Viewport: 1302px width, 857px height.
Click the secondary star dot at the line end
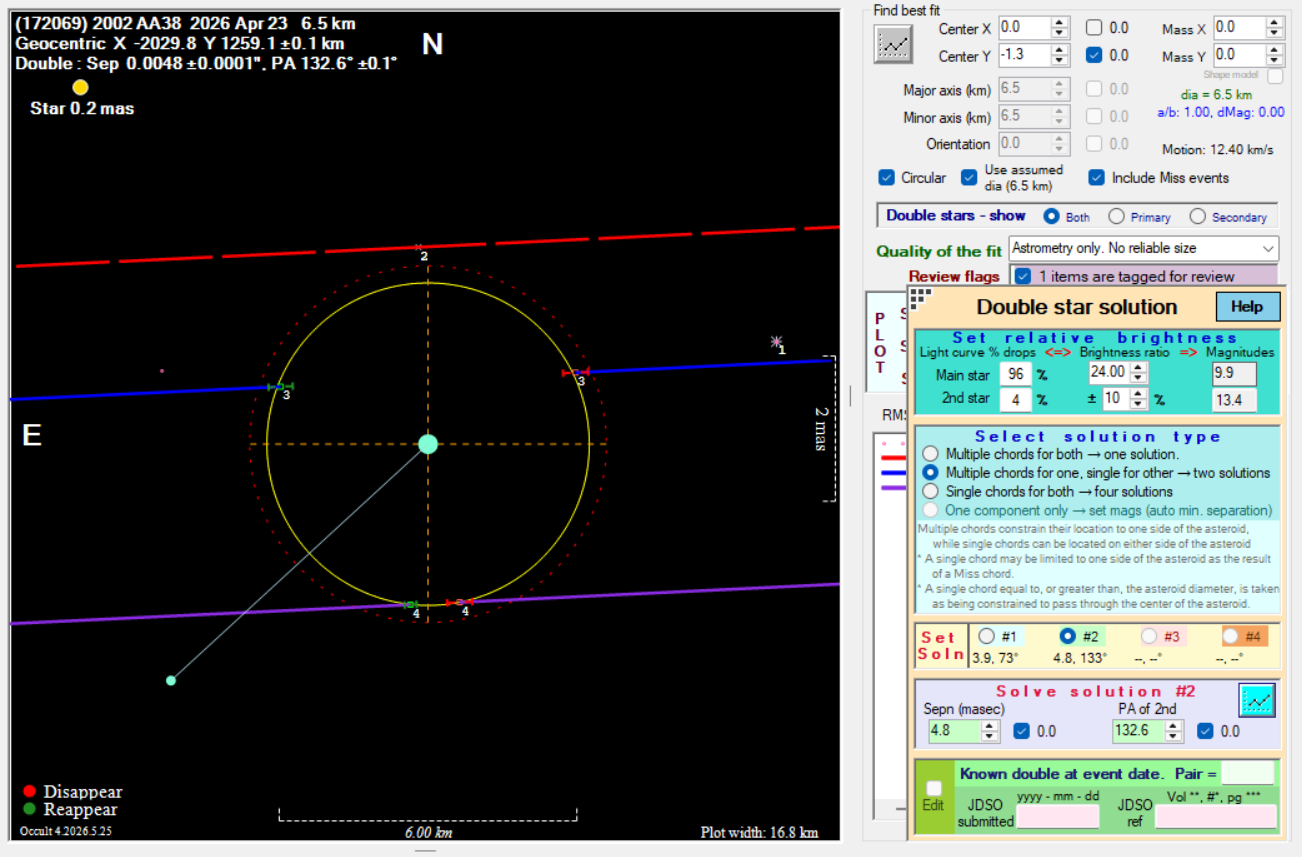click(x=171, y=680)
